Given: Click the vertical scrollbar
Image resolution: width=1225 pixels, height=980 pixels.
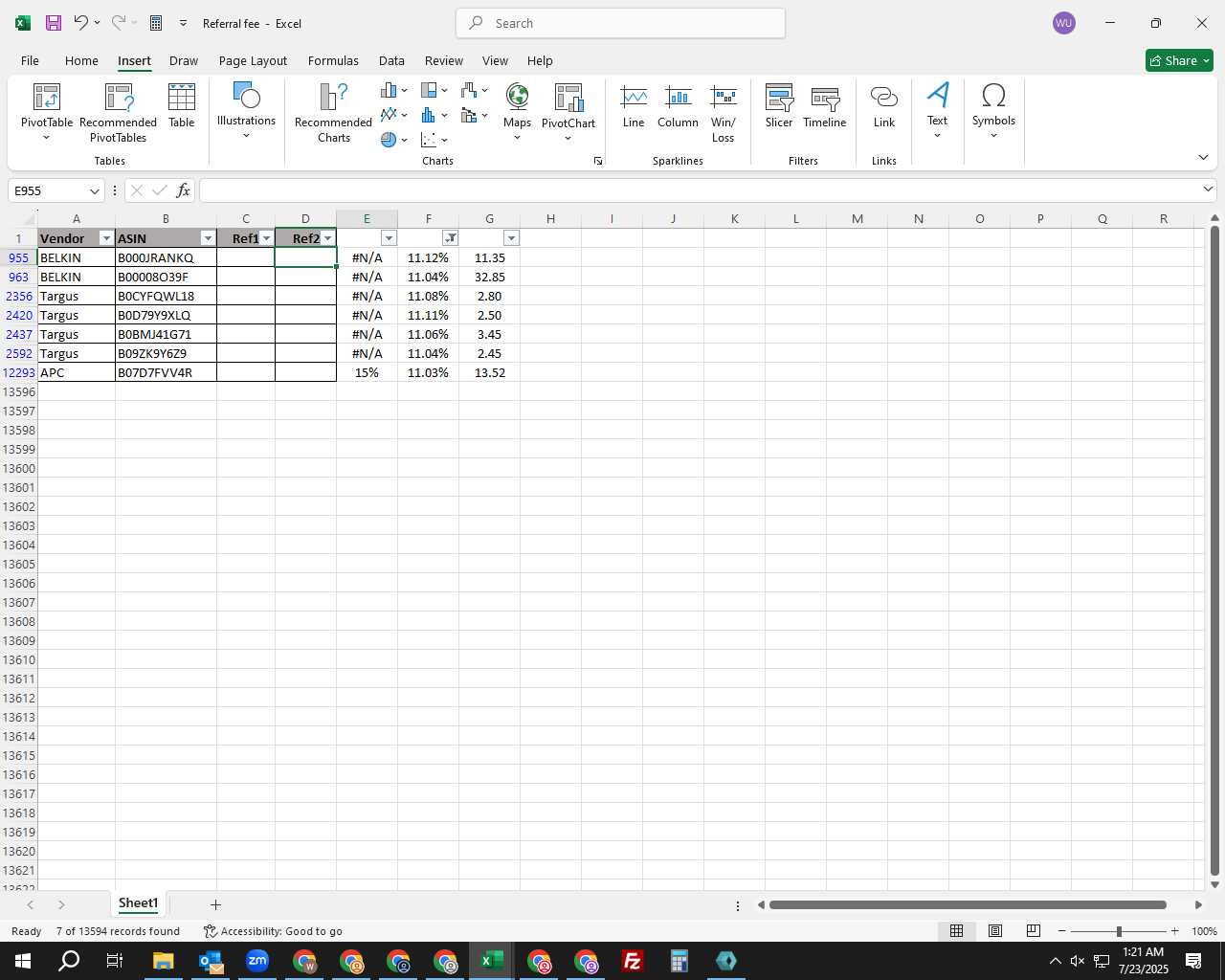Looking at the screenshot, I should coord(1214,550).
